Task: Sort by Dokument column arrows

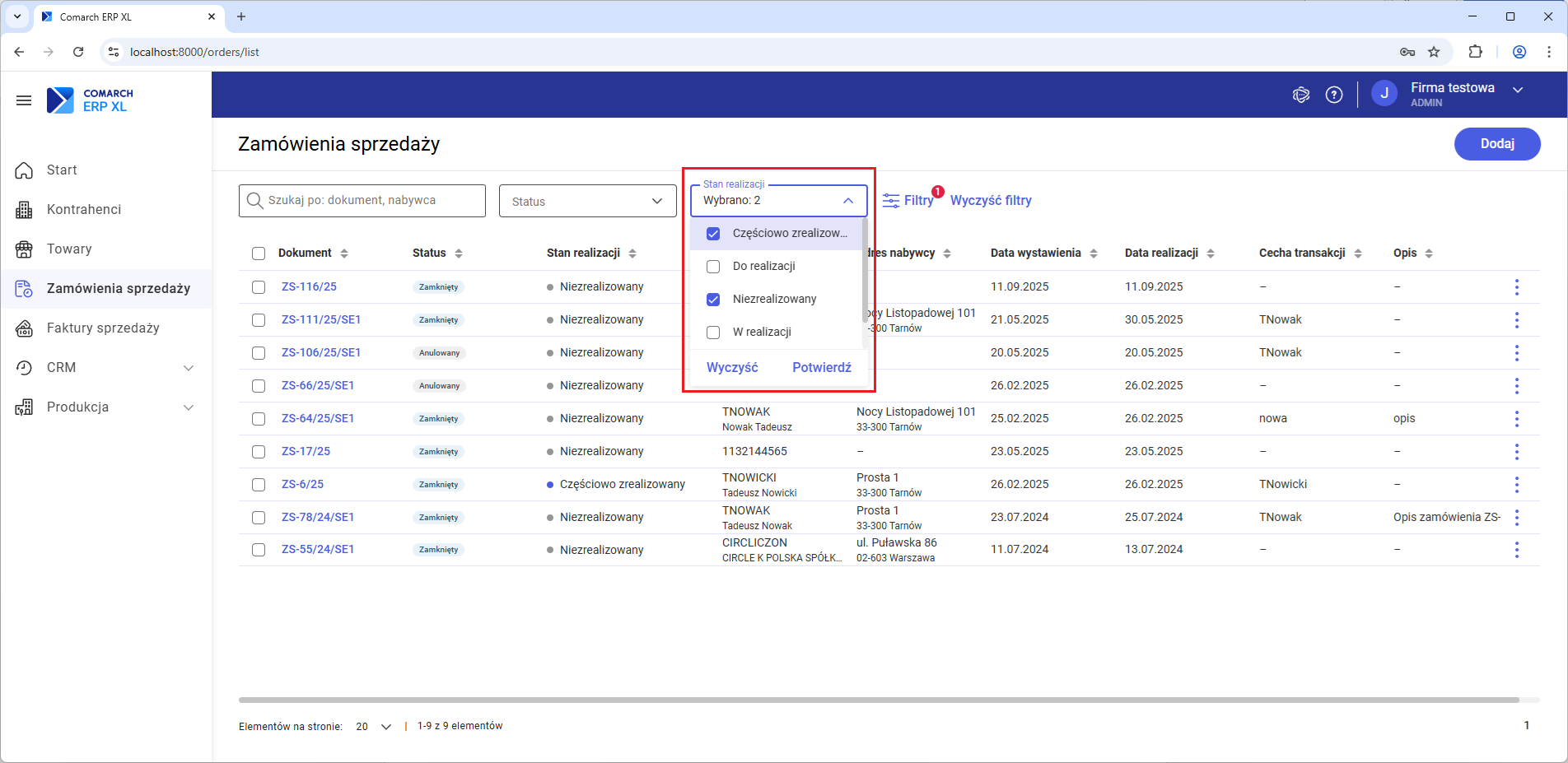Action: tap(344, 254)
